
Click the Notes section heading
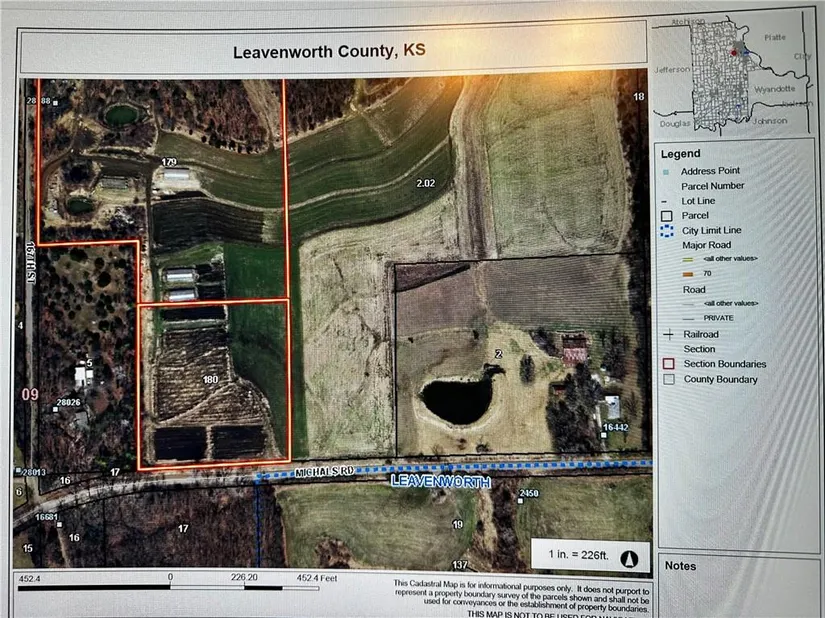tap(679, 567)
